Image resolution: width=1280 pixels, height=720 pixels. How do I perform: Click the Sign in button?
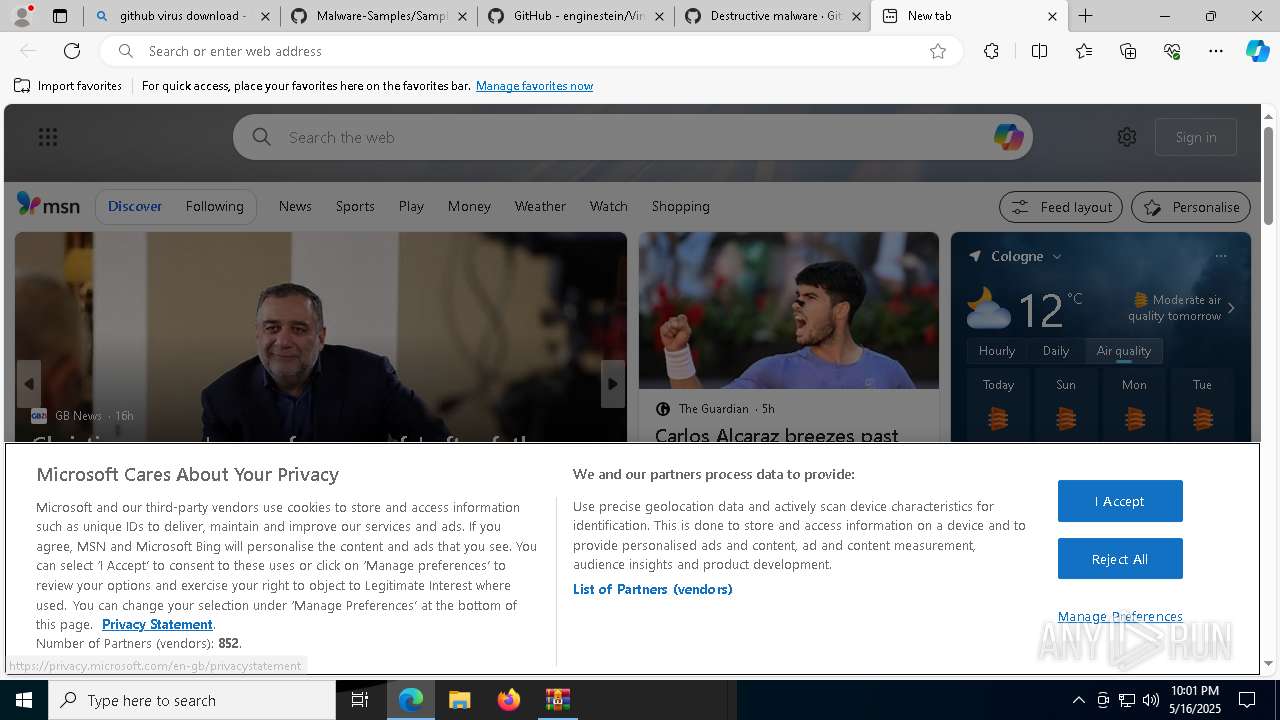(x=1196, y=137)
